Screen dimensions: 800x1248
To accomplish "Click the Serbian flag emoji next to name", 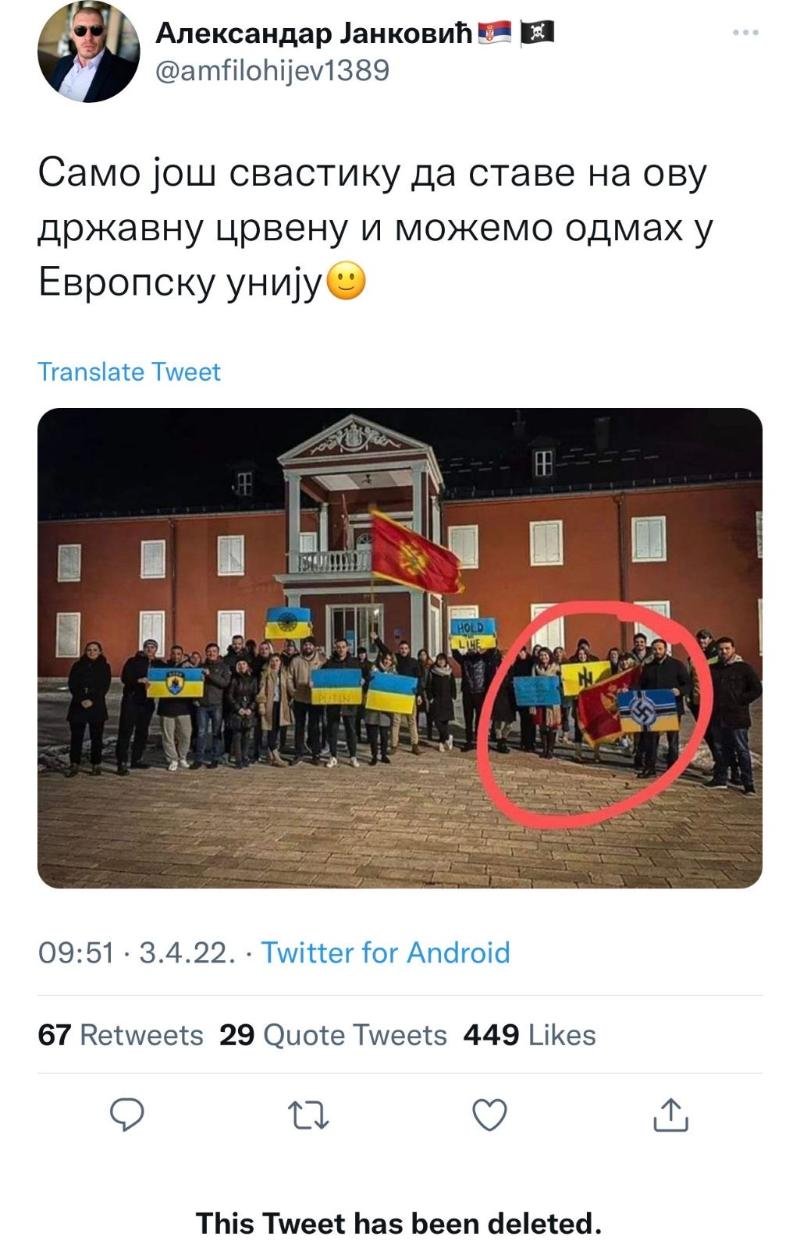I will coord(495,33).
